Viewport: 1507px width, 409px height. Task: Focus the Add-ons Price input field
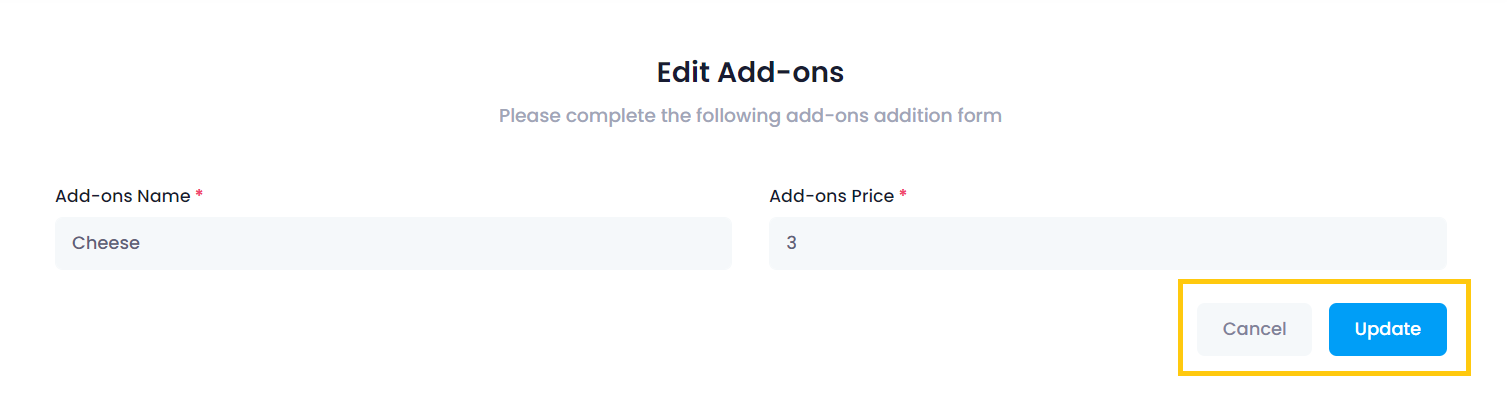tap(1107, 243)
